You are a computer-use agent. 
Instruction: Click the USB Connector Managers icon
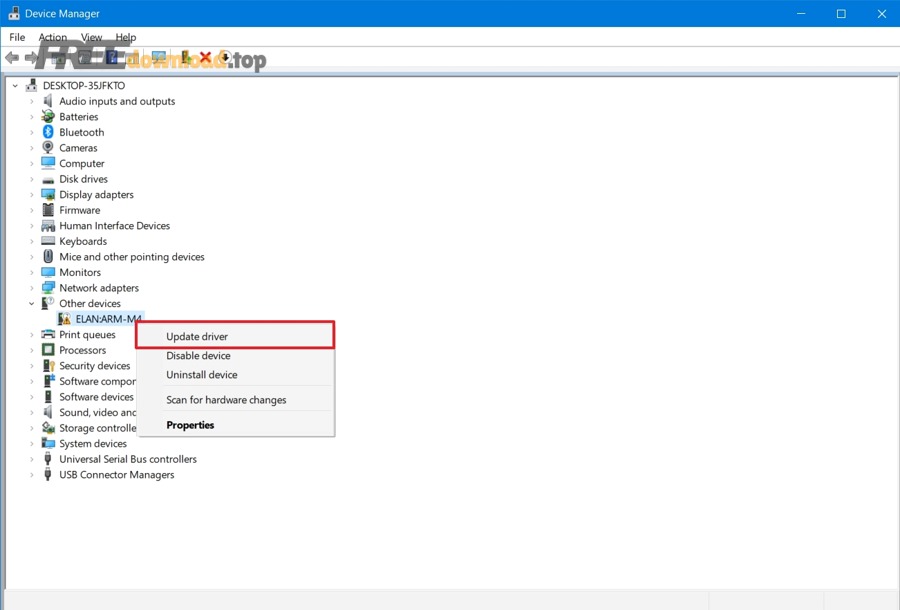click(x=48, y=475)
